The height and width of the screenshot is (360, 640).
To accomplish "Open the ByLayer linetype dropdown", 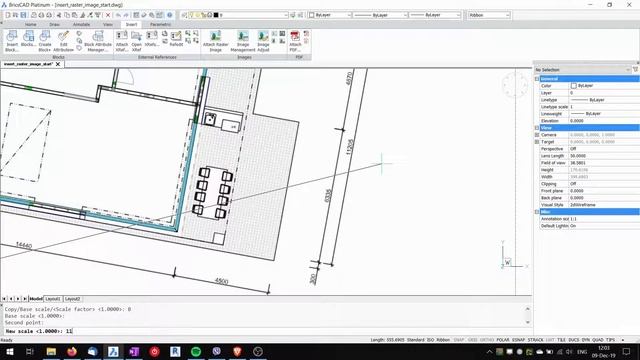I will point(380,15).
